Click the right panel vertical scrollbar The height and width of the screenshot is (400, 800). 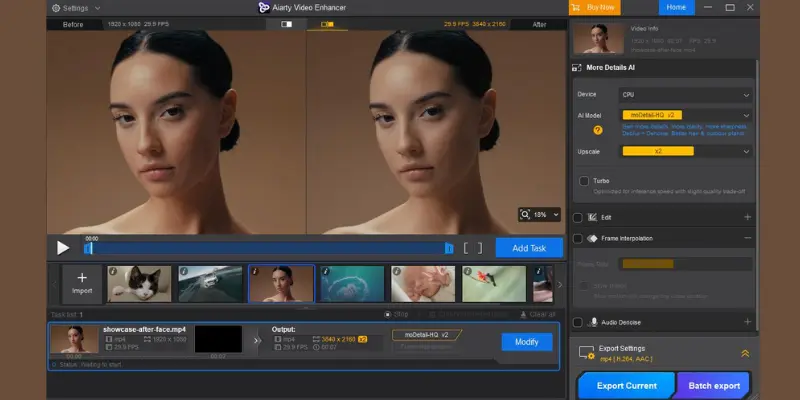pos(757,194)
